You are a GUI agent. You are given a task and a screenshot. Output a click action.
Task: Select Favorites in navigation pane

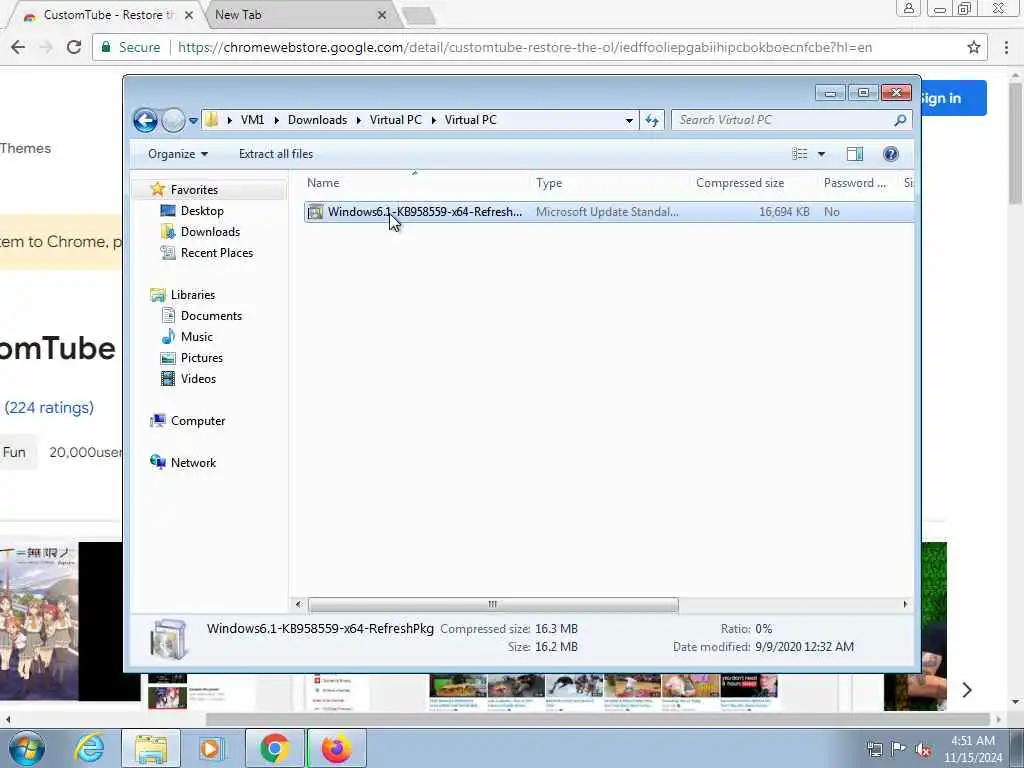(194, 190)
